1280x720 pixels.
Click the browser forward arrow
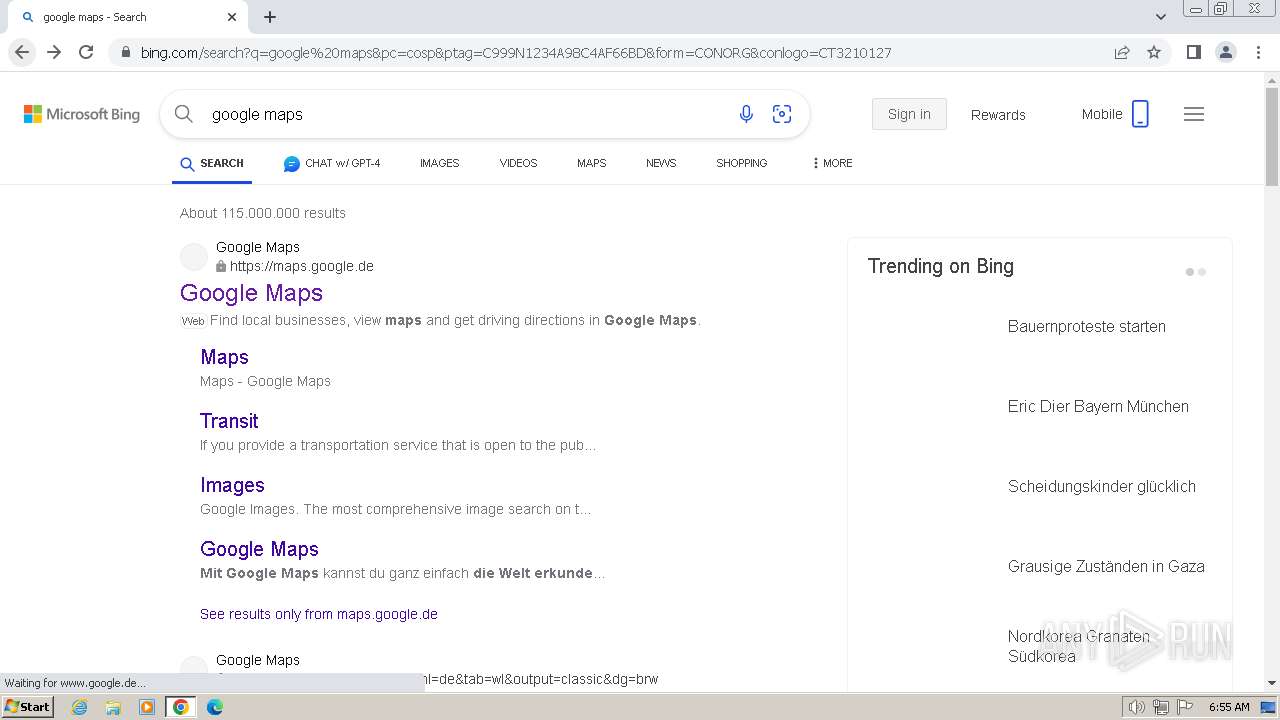(x=54, y=52)
